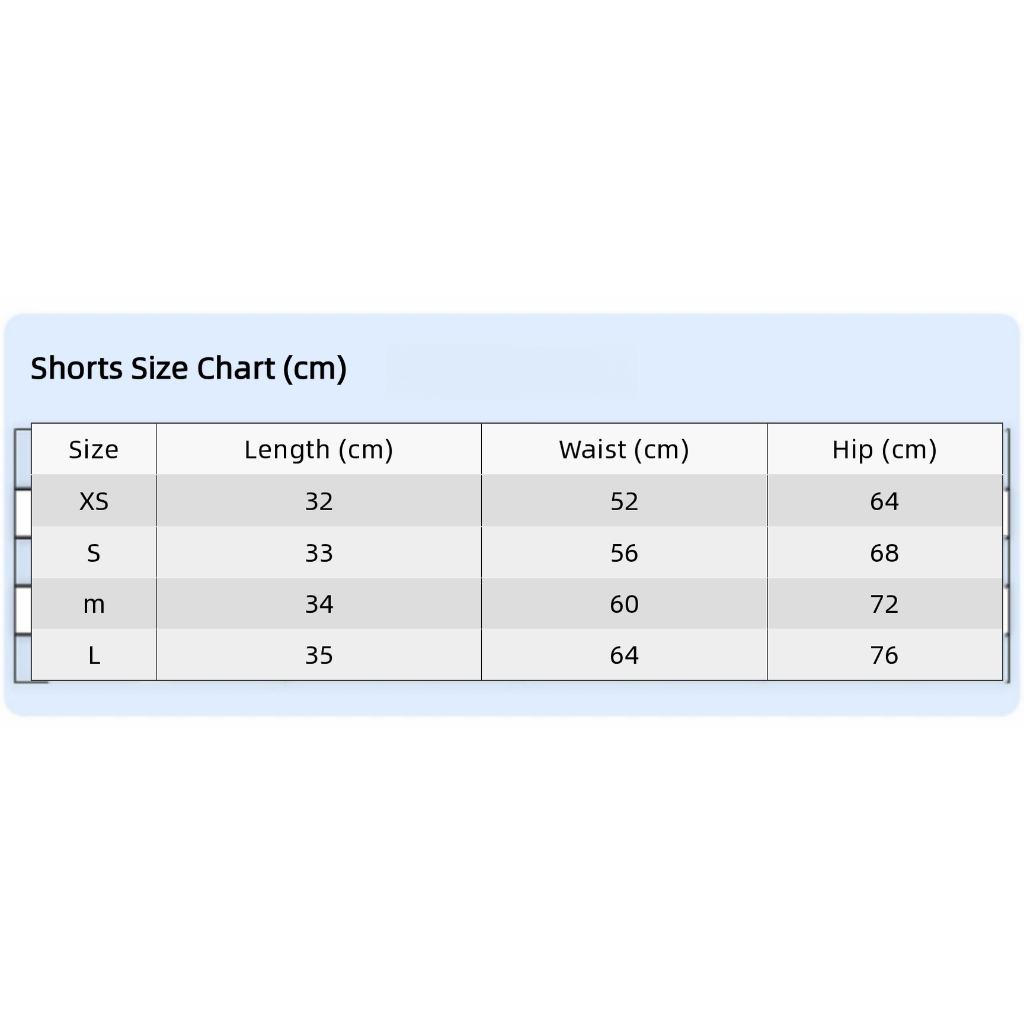This screenshot has height=1024, width=1024.
Task: Select the S waist value 56
Action: click(x=624, y=553)
